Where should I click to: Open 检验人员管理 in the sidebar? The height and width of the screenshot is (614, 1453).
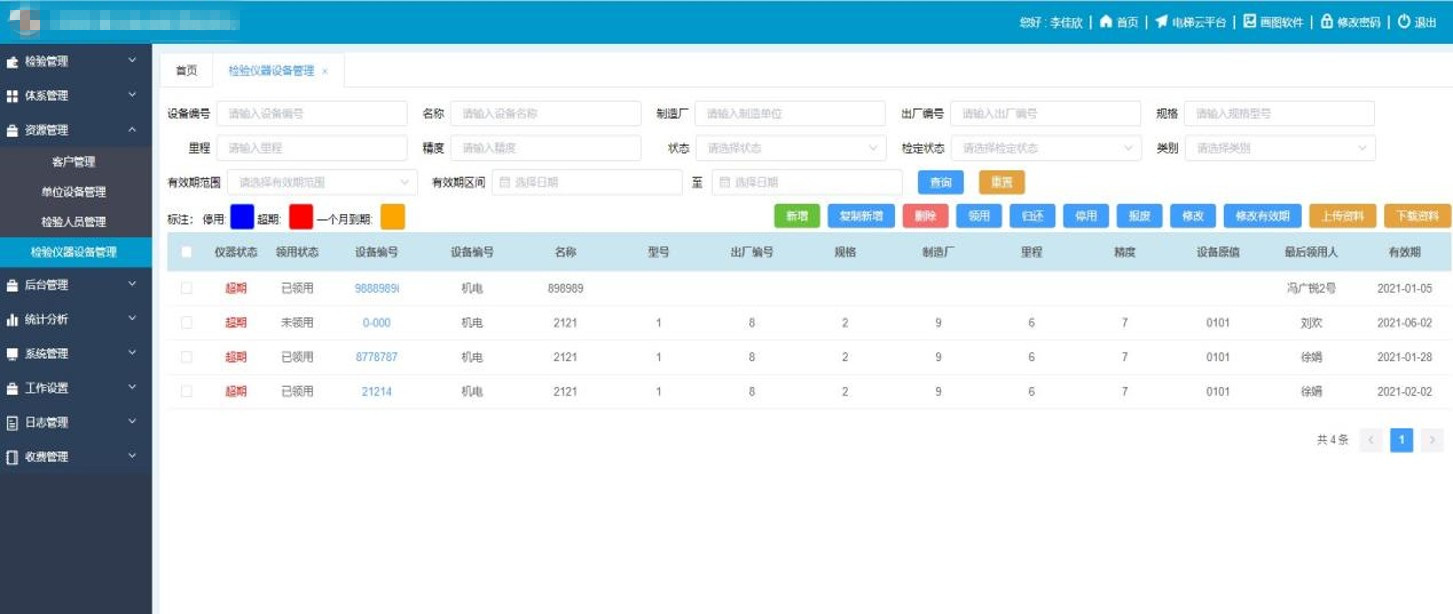[x=73, y=222]
